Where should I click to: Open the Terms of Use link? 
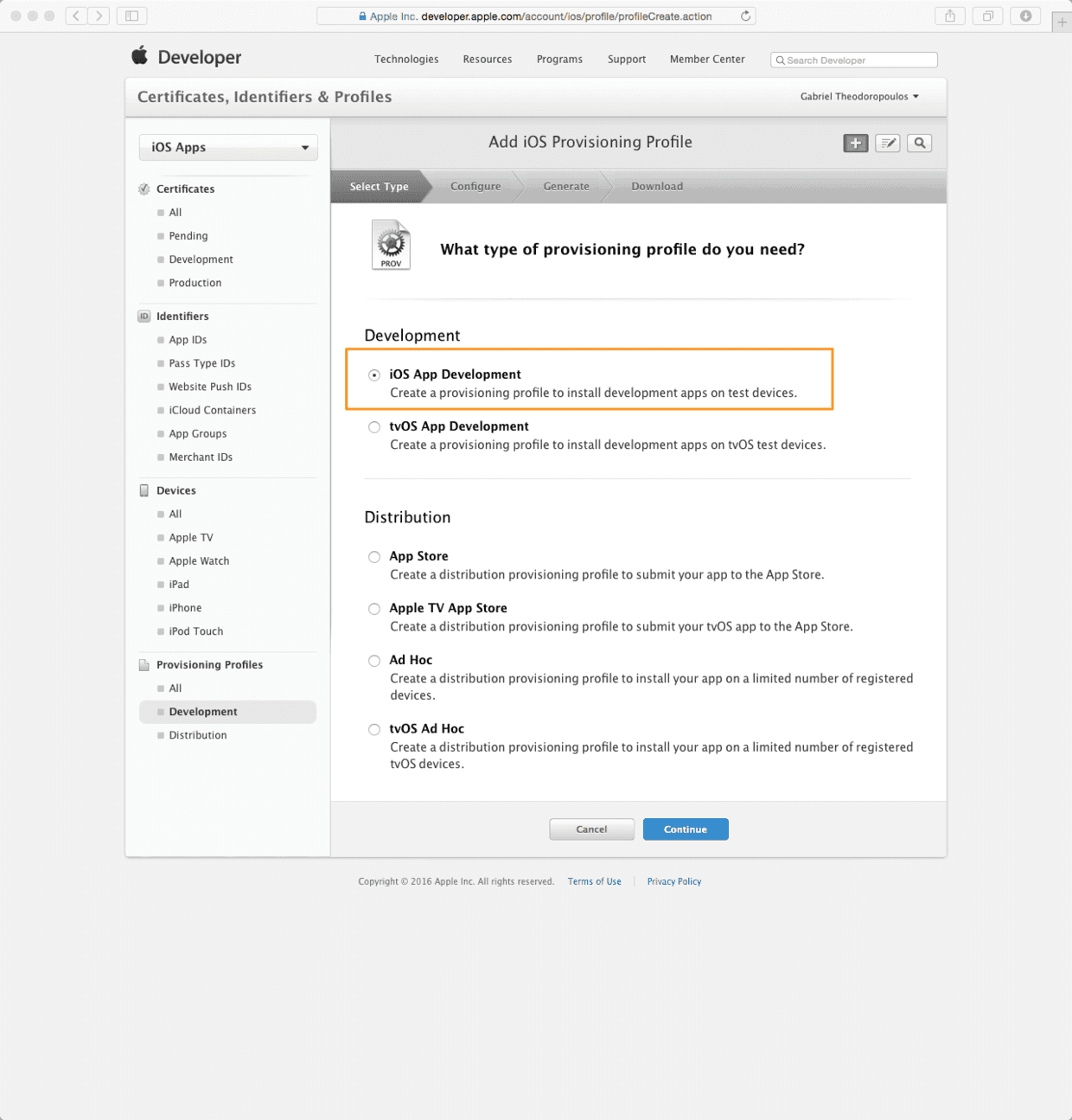[595, 882]
